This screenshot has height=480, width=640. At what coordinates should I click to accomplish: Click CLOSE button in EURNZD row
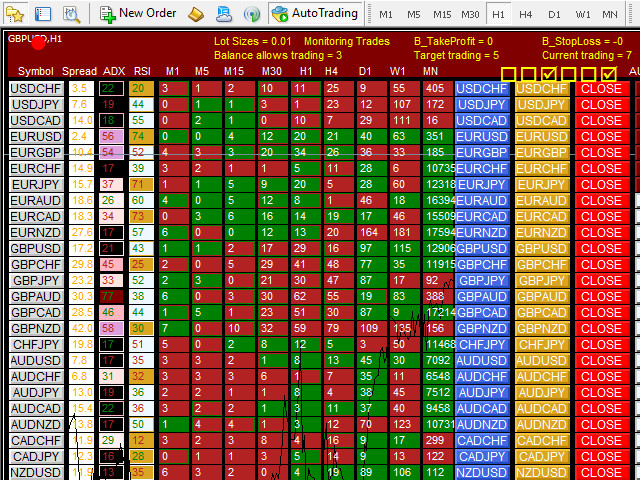coord(602,233)
